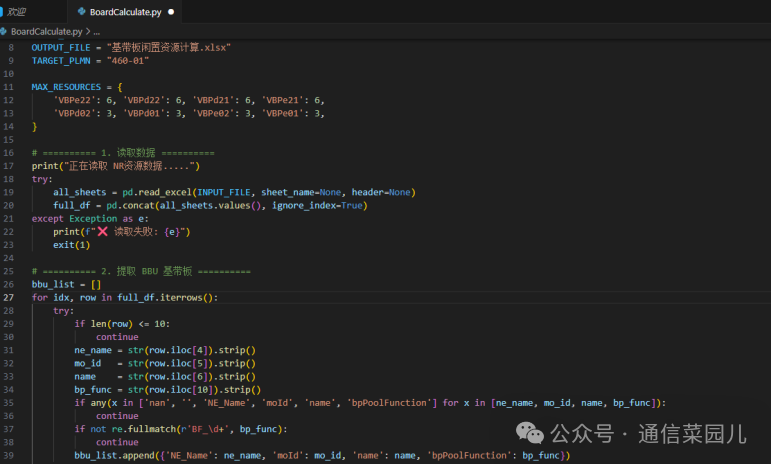
Task: Click the 'VBPe21' key on line 12
Action: point(283,100)
